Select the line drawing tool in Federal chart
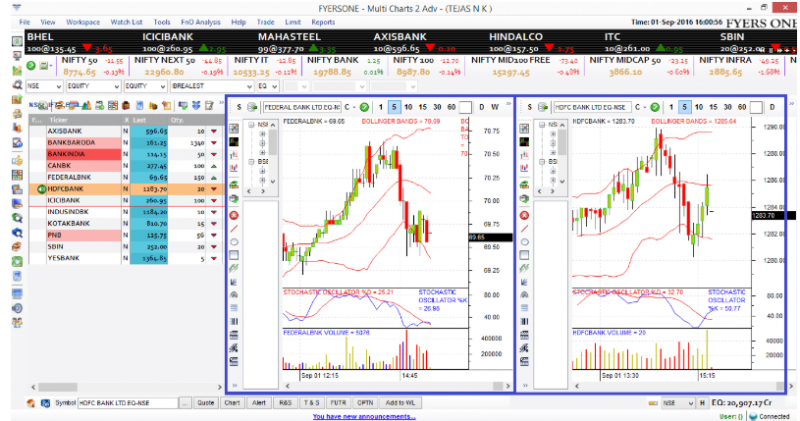Viewport: 800px width, 421px height. pyautogui.click(x=234, y=229)
